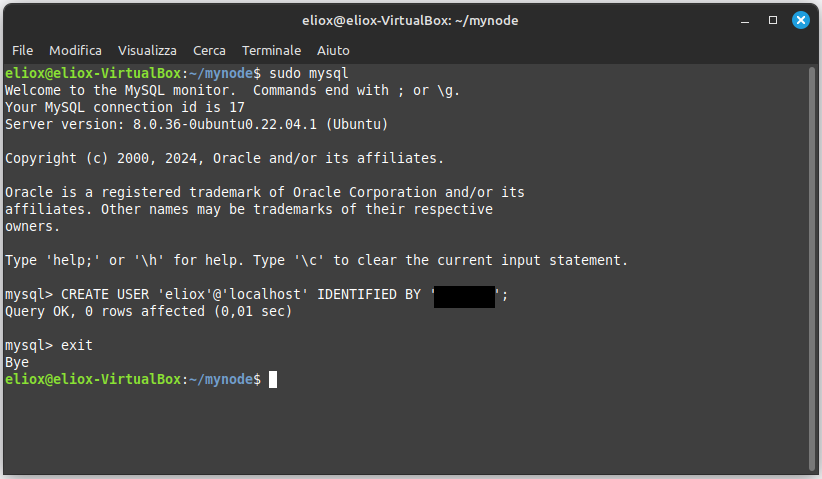Click the 'exit' command after mysql prompt
Image resolution: width=822 pixels, height=479 pixels.
tap(76, 345)
